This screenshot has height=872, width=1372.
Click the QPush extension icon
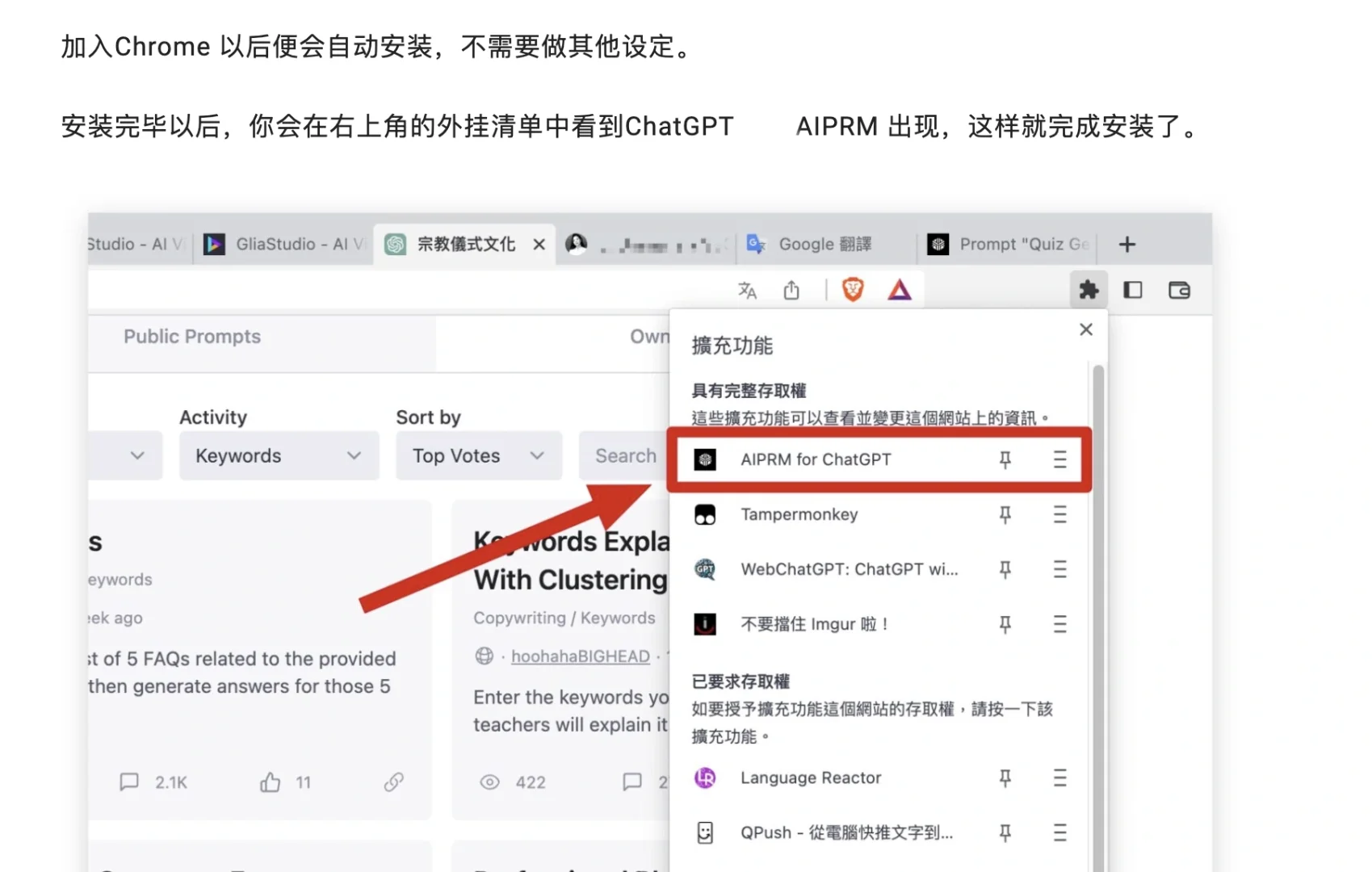(705, 832)
